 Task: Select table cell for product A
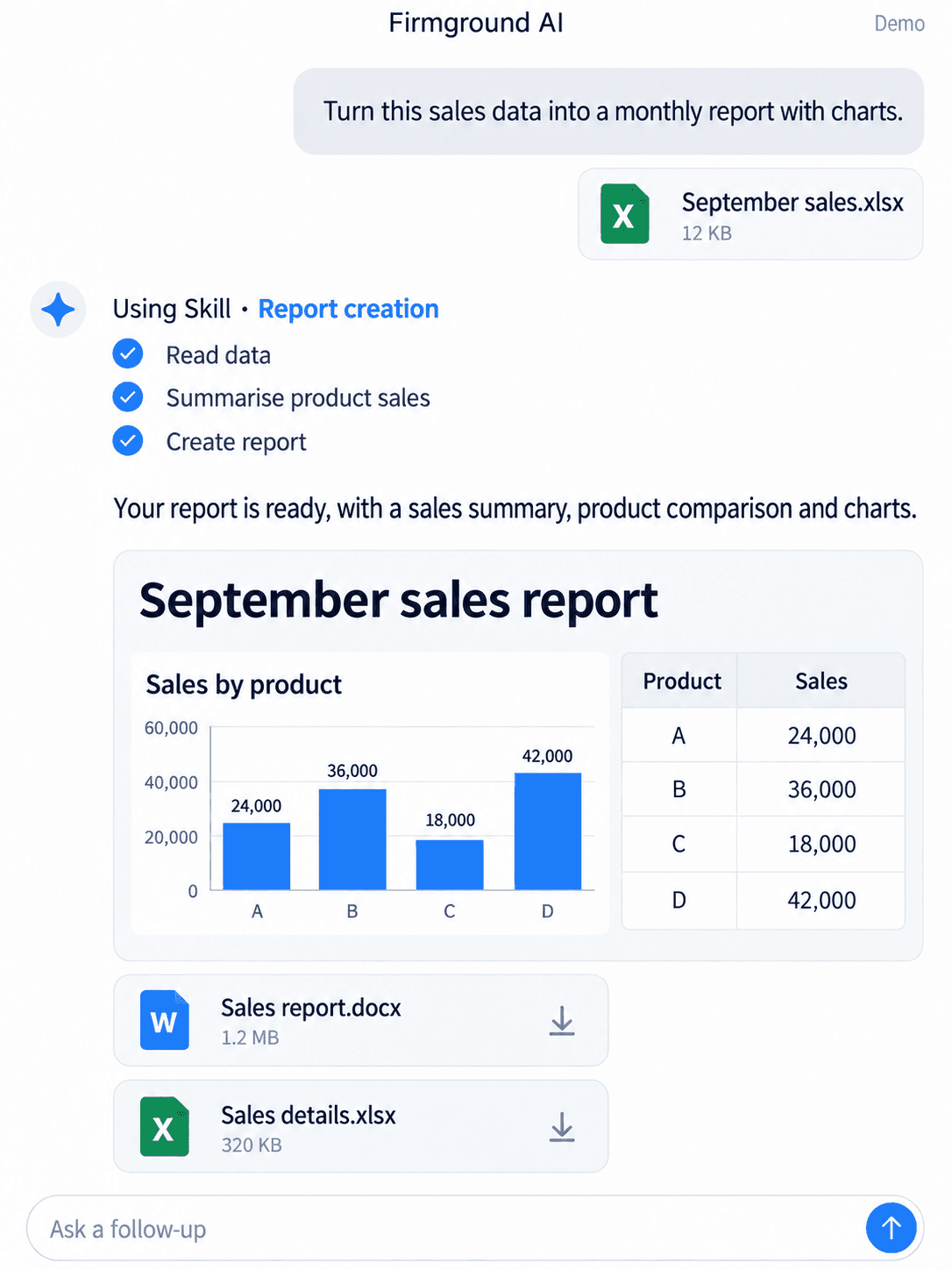coord(679,735)
